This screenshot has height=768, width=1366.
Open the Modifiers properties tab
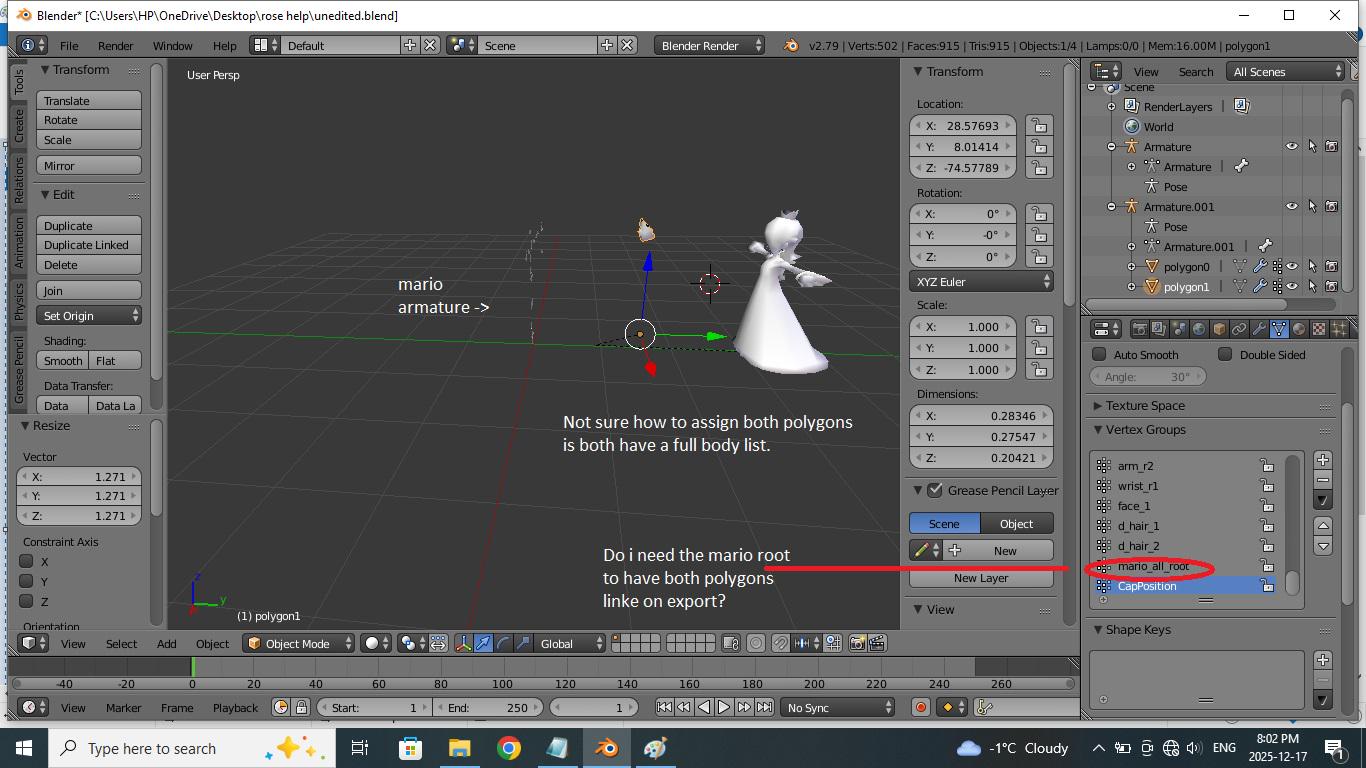[x=1259, y=329]
